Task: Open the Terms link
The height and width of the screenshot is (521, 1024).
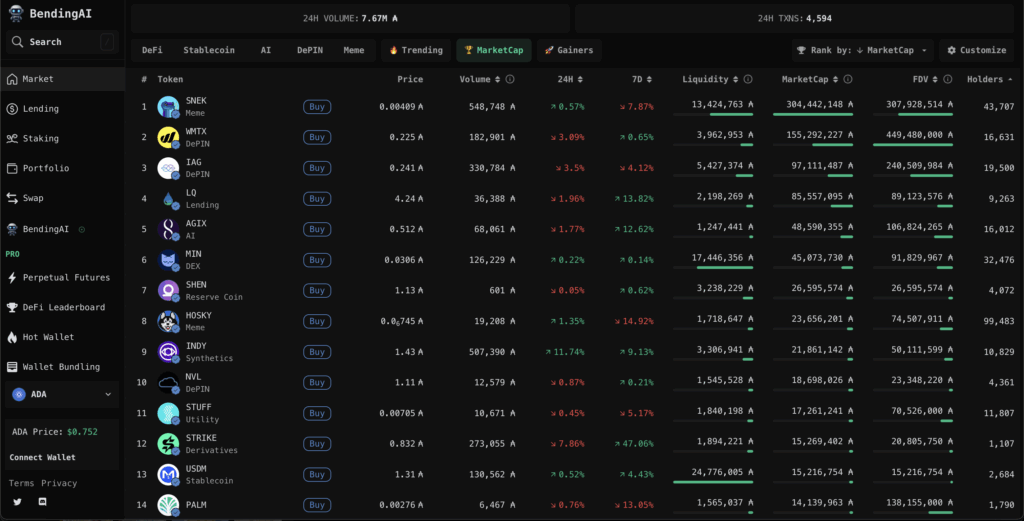Action: click(21, 483)
